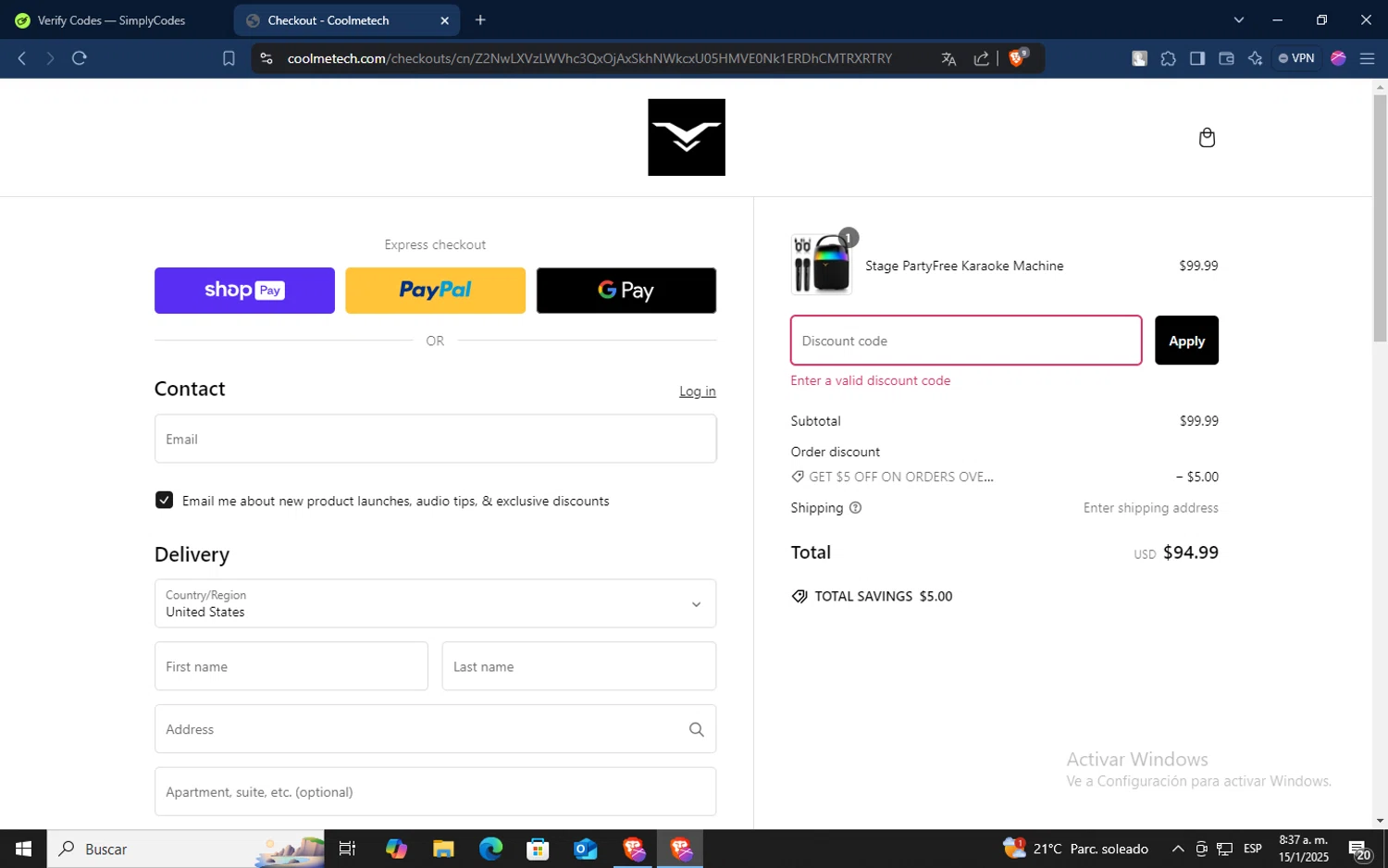Open File Explorer from taskbar
Image resolution: width=1388 pixels, height=868 pixels.
pyautogui.click(x=443, y=849)
